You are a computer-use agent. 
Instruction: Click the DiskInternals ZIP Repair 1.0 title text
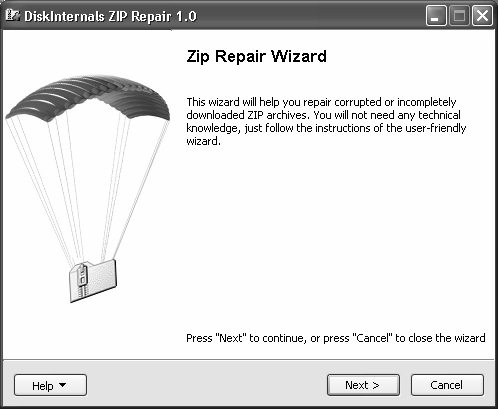[110, 16]
